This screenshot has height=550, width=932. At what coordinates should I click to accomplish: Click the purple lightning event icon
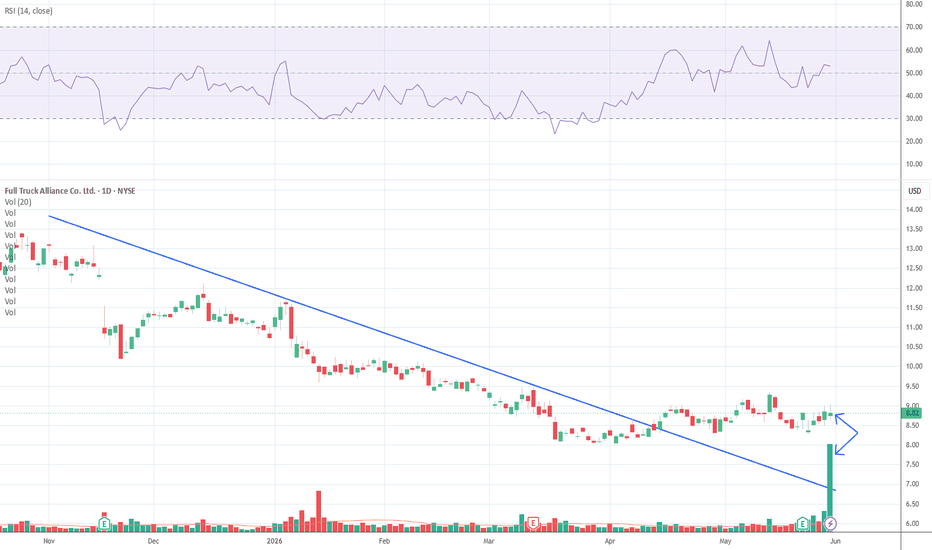pos(830,524)
